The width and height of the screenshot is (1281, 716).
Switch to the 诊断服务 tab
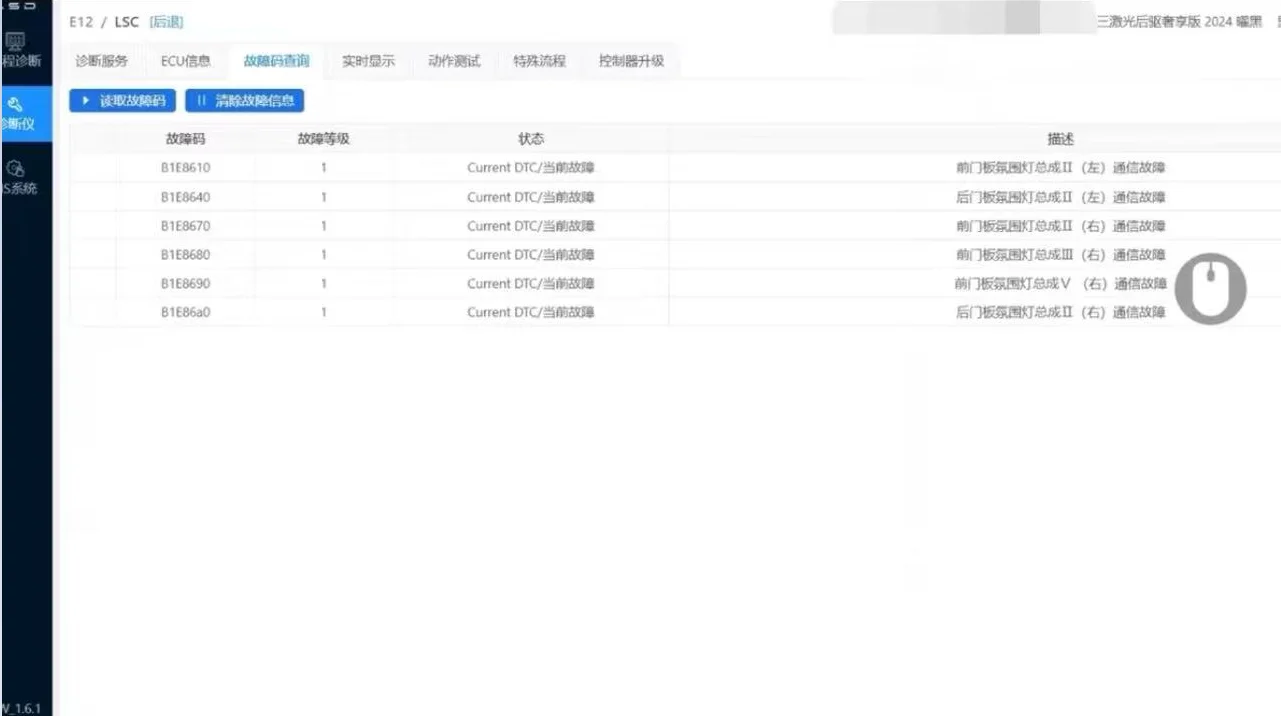click(x=102, y=61)
